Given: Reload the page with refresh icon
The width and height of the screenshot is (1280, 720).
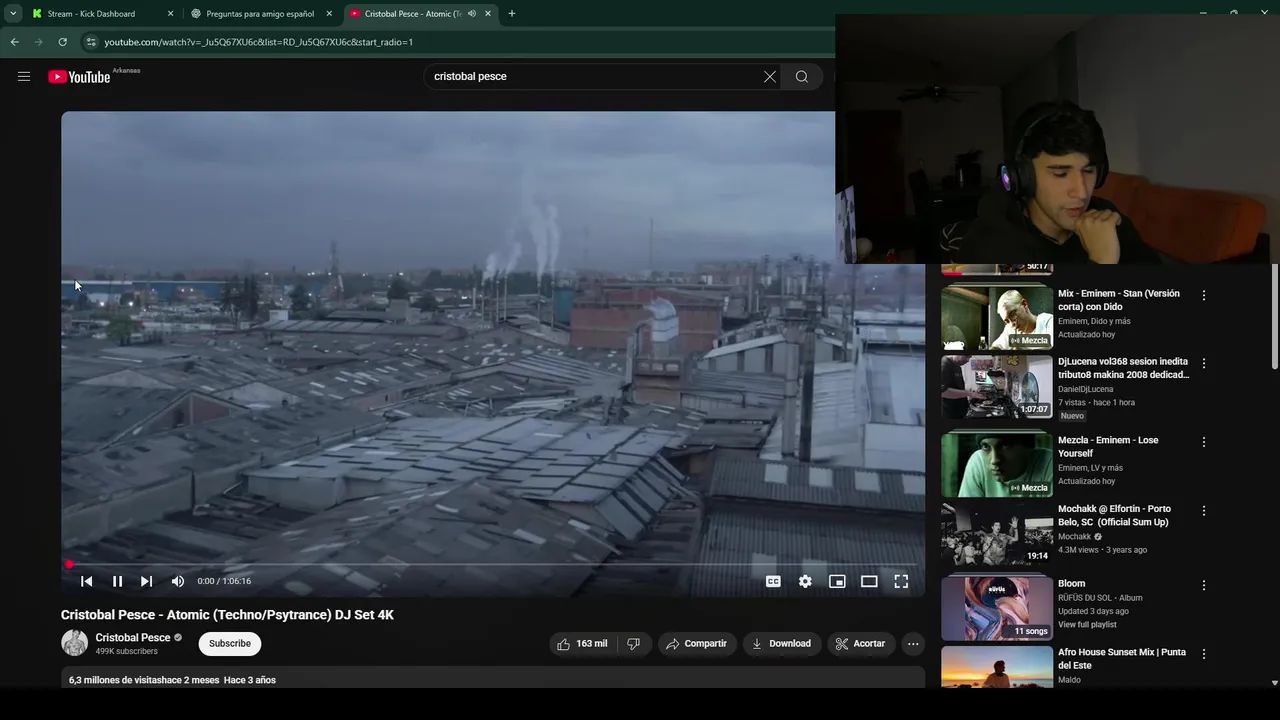Looking at the screenshot, I should [x=62, y=42].
